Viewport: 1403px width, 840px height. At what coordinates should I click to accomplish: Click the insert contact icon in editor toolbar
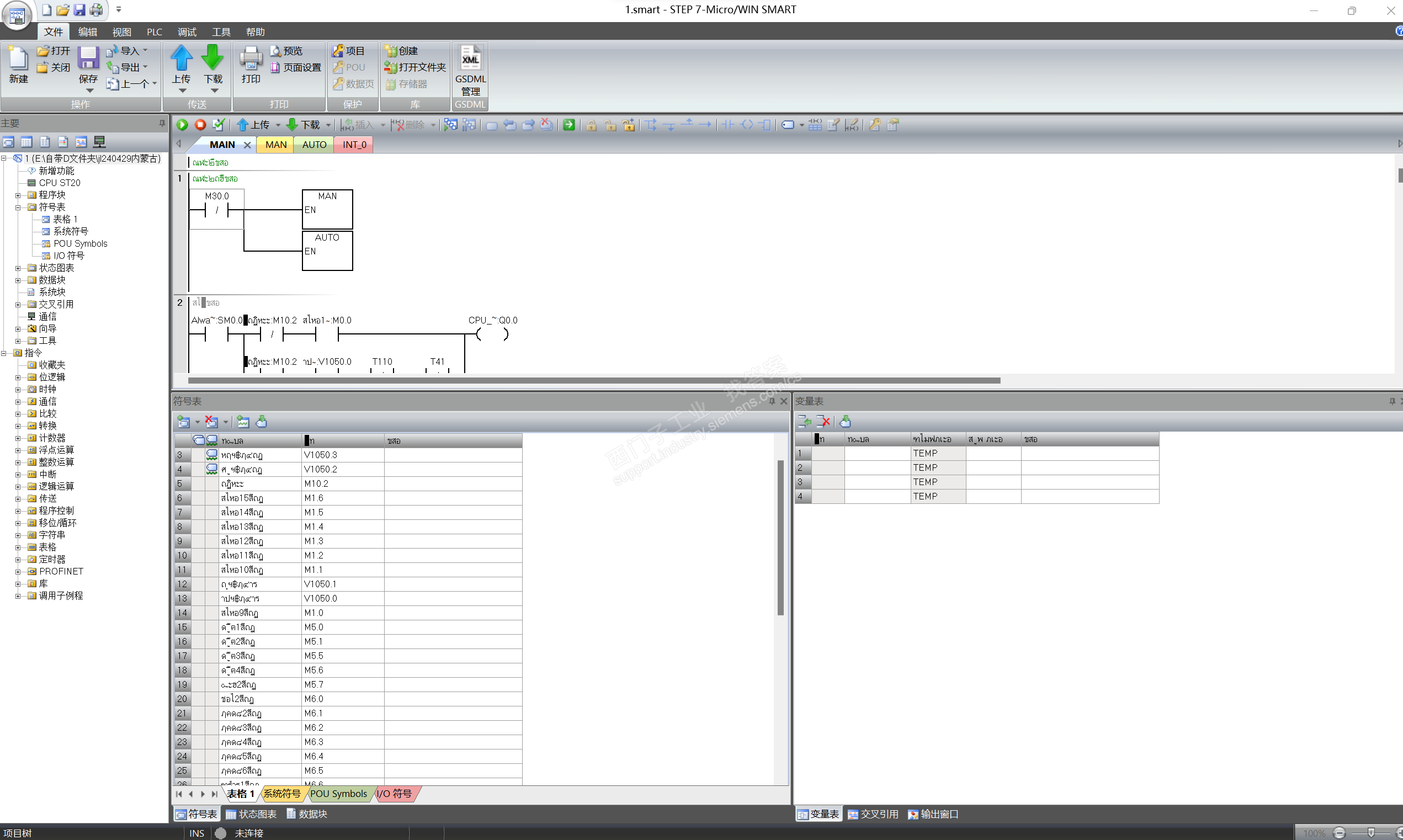[x=728, y=125]
